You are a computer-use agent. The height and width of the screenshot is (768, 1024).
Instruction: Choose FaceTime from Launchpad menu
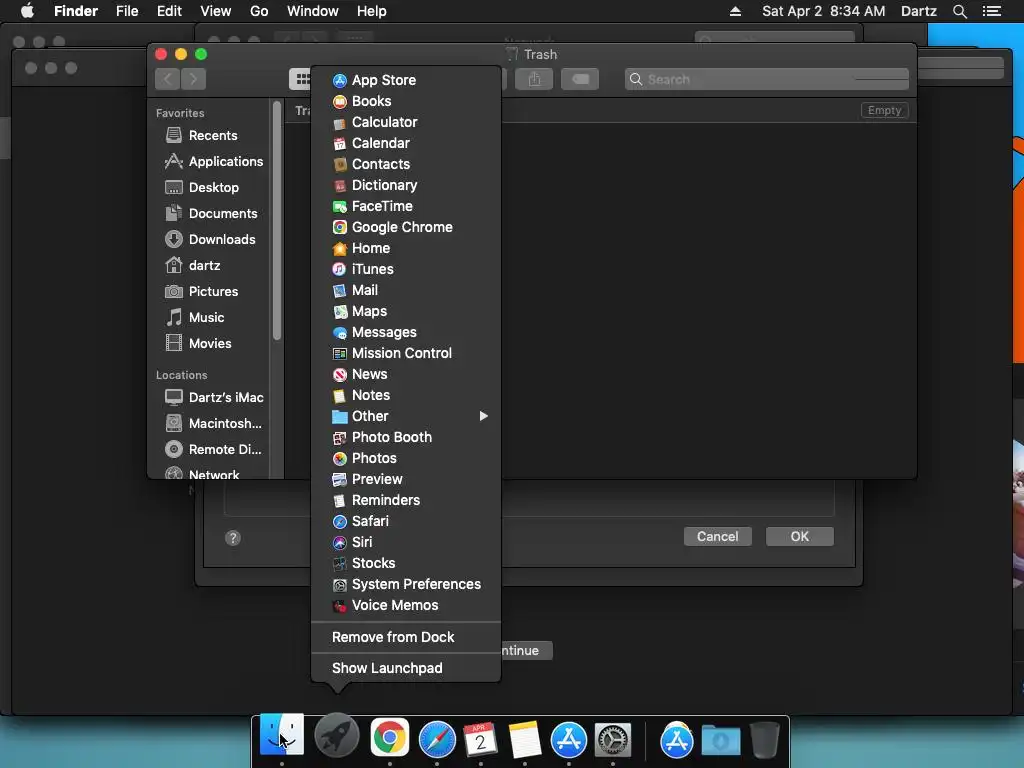[406, 206]
